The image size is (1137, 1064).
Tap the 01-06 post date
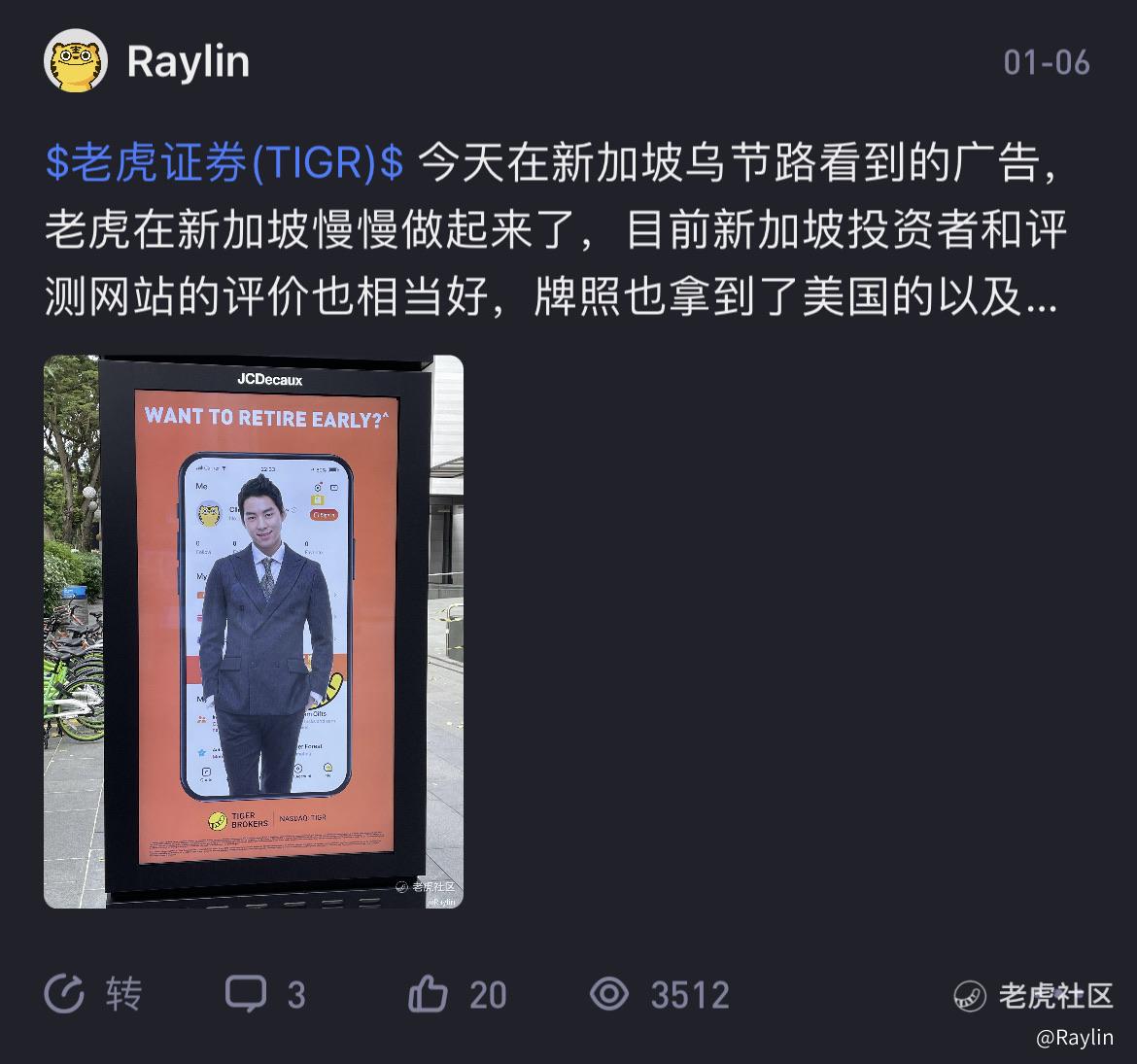[1047, 63]
